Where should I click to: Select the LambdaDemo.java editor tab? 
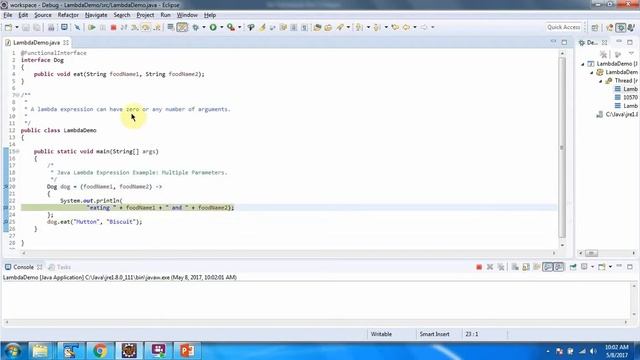coord(36,42)
